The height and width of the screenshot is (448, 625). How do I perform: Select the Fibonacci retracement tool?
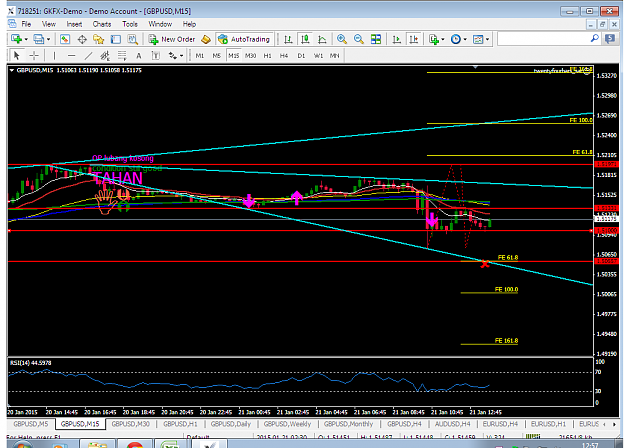122,55
